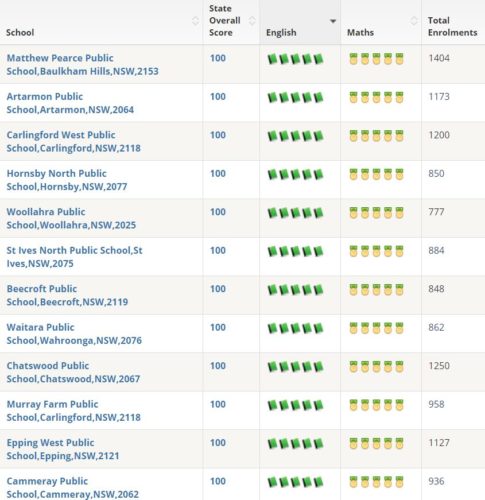Open St Ives North Public School link
This screenshot has height=500, width=485.
click(74, 257)
